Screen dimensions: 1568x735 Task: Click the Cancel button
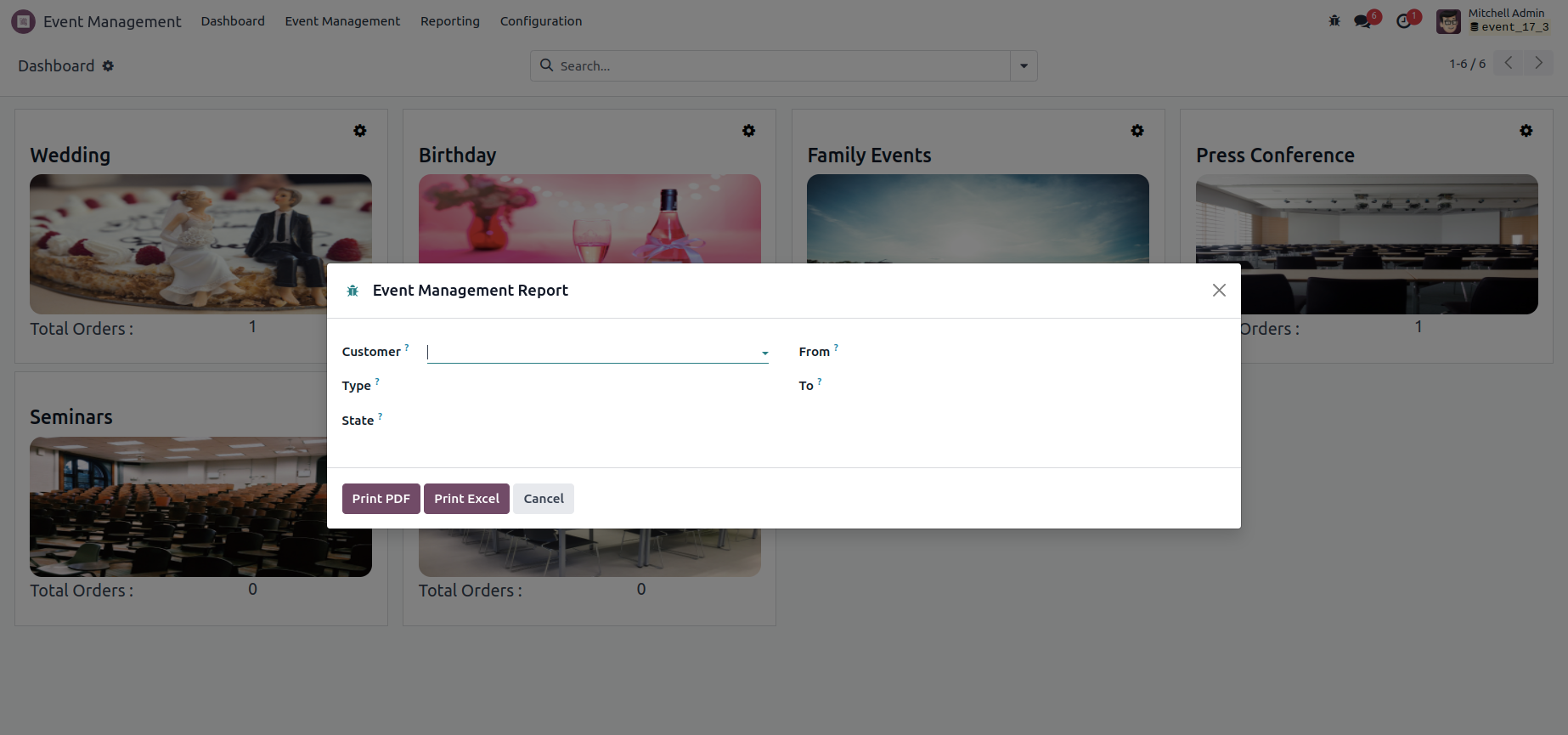(x=544, y=499)
